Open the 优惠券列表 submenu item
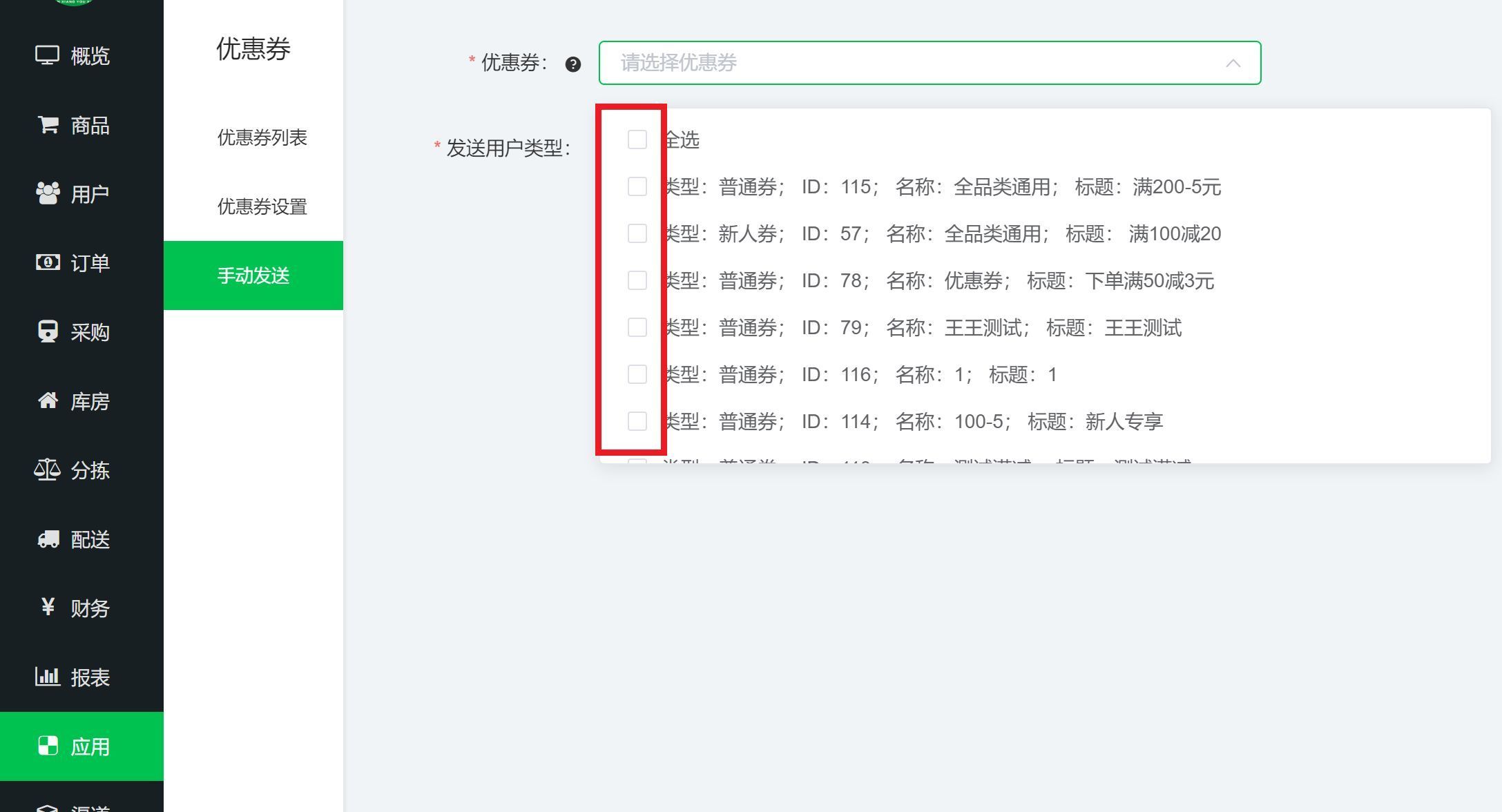The width and height of the screenshot is (1502, 812). (262, 137)
